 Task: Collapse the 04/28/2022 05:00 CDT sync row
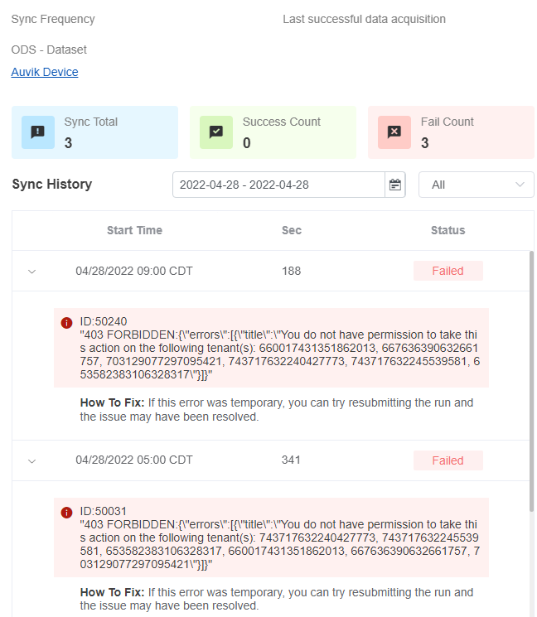(x=32, y=461)
